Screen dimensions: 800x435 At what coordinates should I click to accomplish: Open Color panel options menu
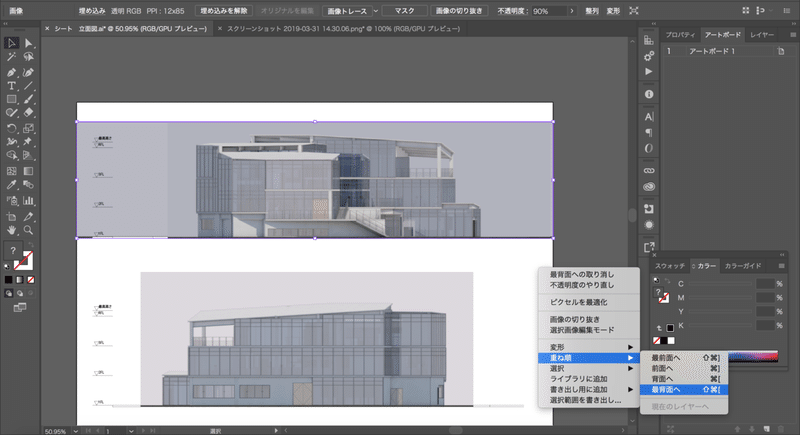click(x=781, y=266)
